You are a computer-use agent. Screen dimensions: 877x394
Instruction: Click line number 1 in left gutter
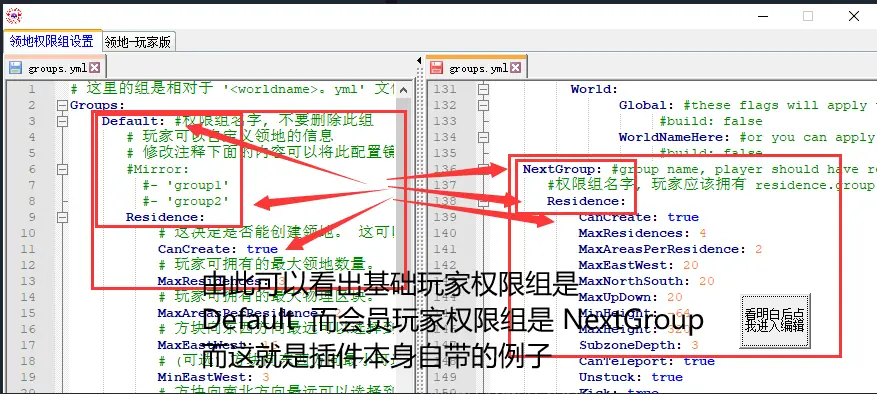click(31, 89)
